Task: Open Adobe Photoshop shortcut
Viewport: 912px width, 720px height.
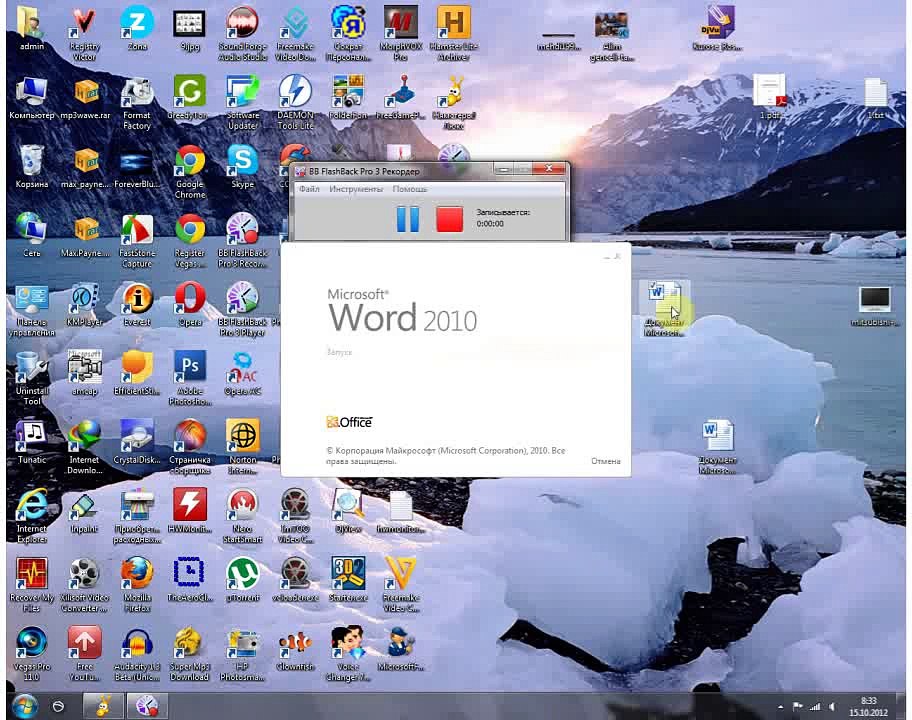Action: (x=190, y=378)
